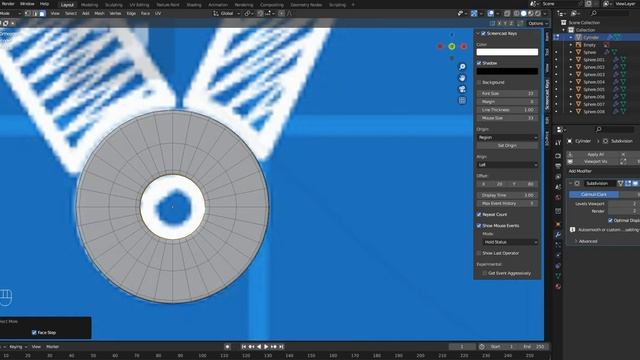Toggle Subdivision modifier on cage icon

coord(620,184)
